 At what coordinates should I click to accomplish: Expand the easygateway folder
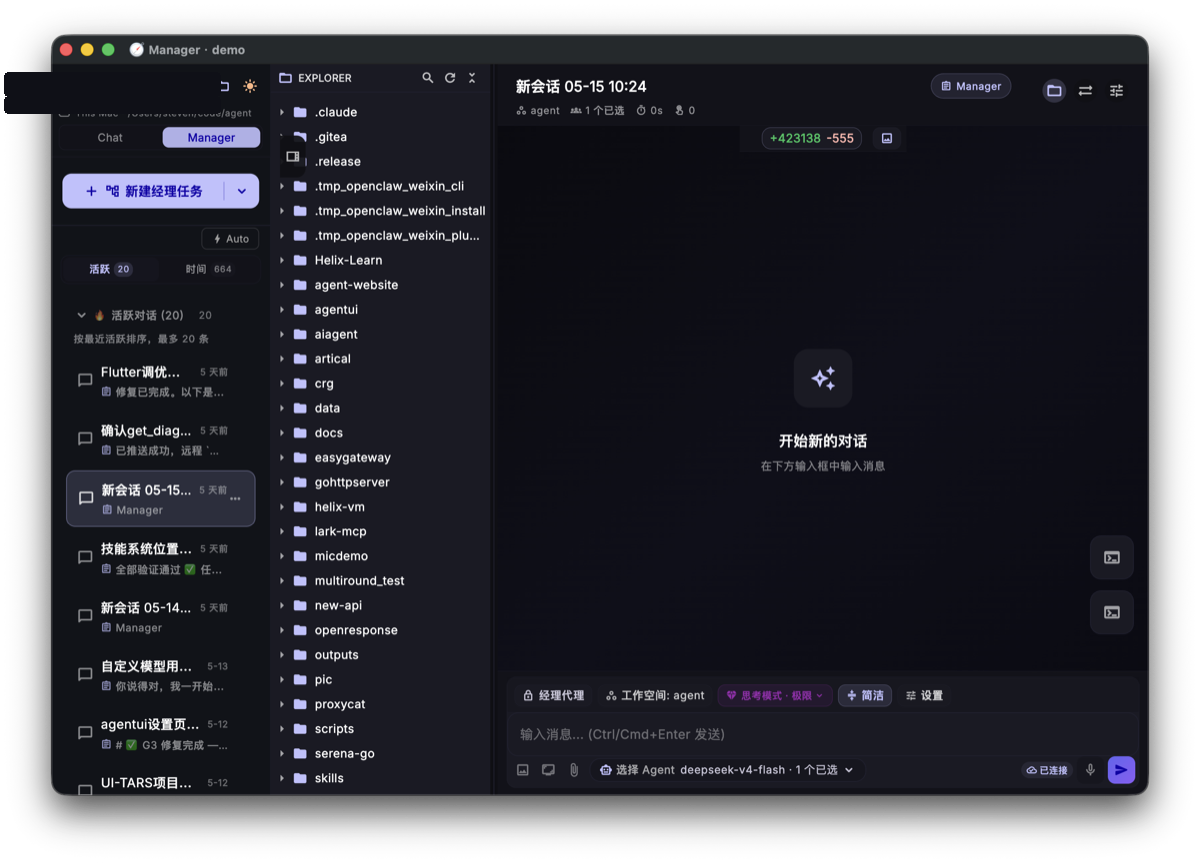coord(282,457)
